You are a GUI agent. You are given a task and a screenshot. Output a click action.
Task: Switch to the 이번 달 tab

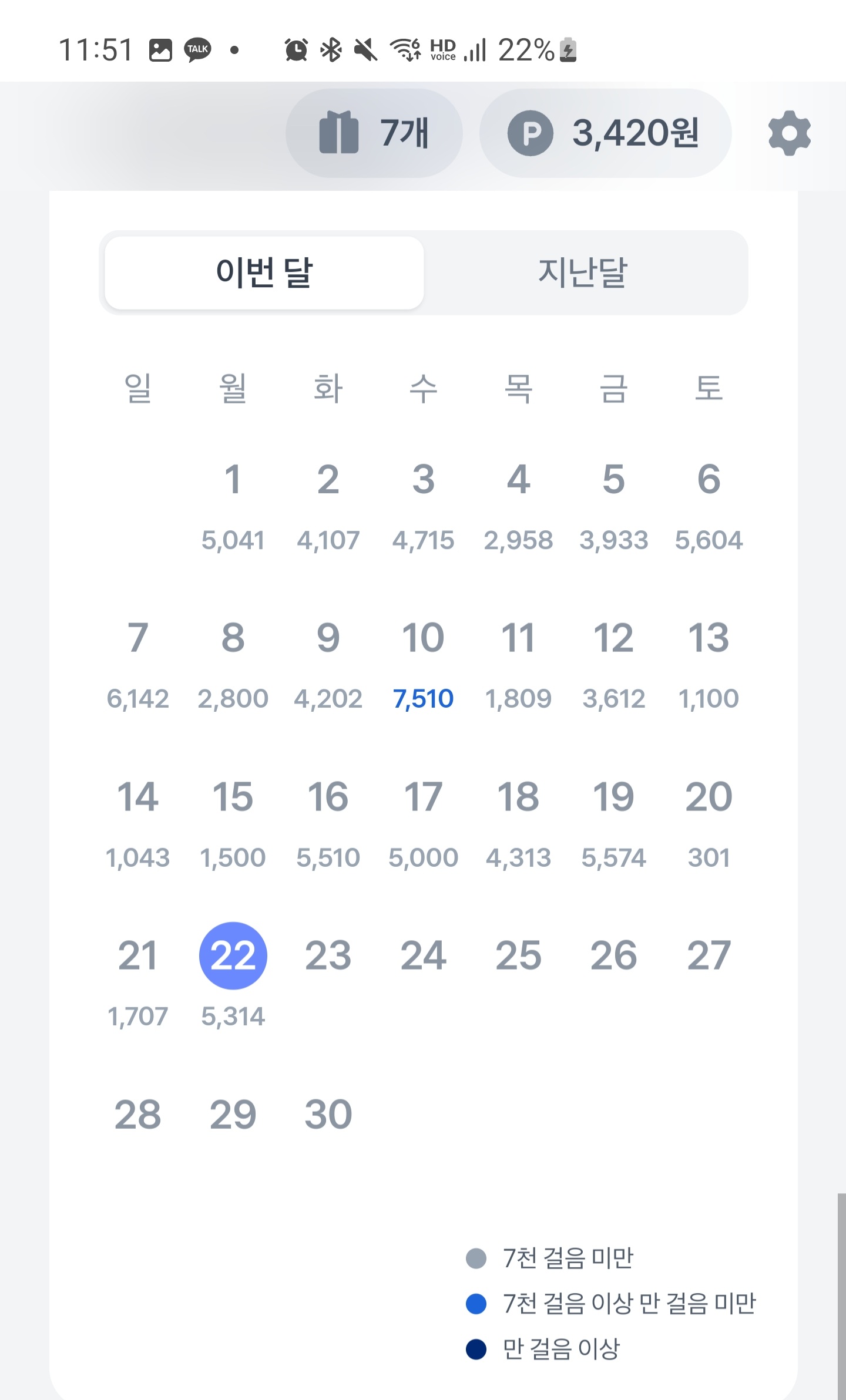[264, 272]
